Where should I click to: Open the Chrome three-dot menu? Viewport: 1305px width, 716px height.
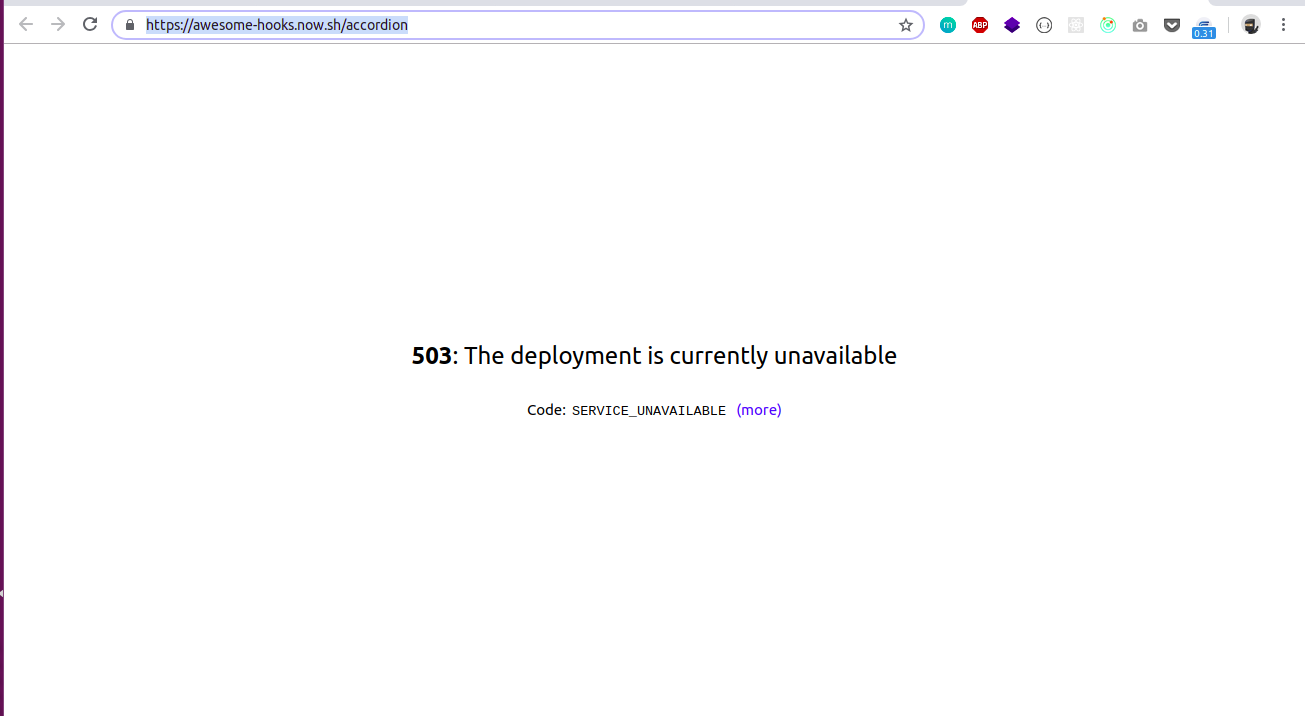tap(1284, 24)
